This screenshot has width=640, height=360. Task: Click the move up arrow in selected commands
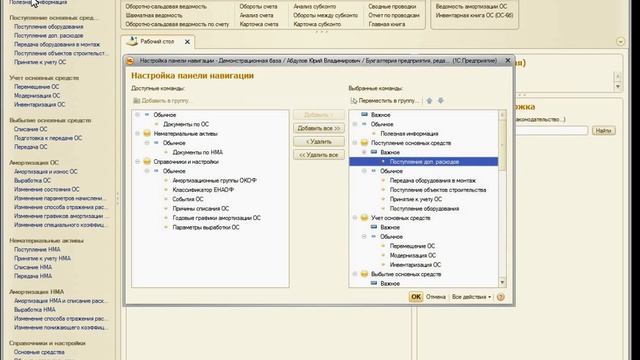429,101
